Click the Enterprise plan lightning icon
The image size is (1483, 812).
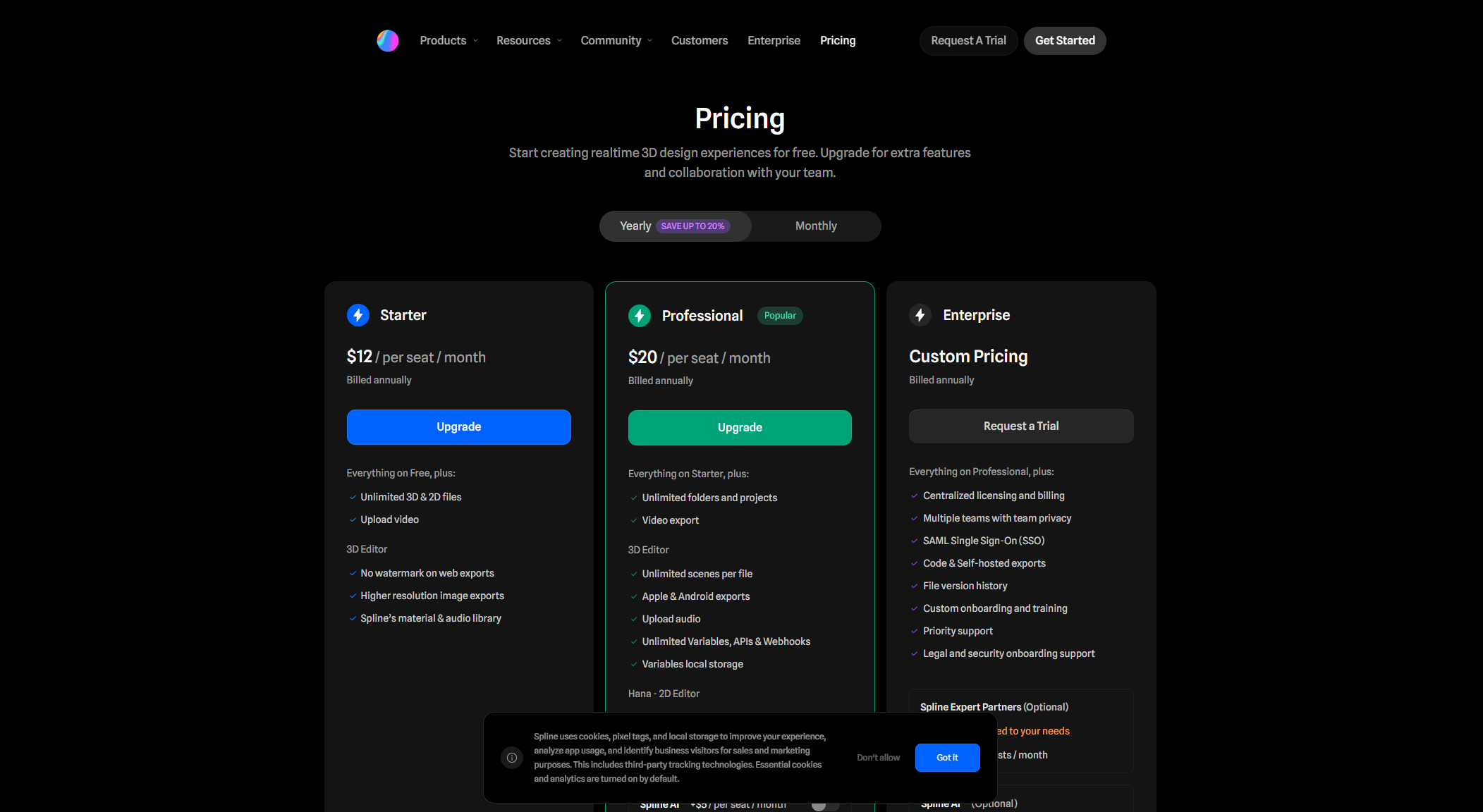click(920, 315)
